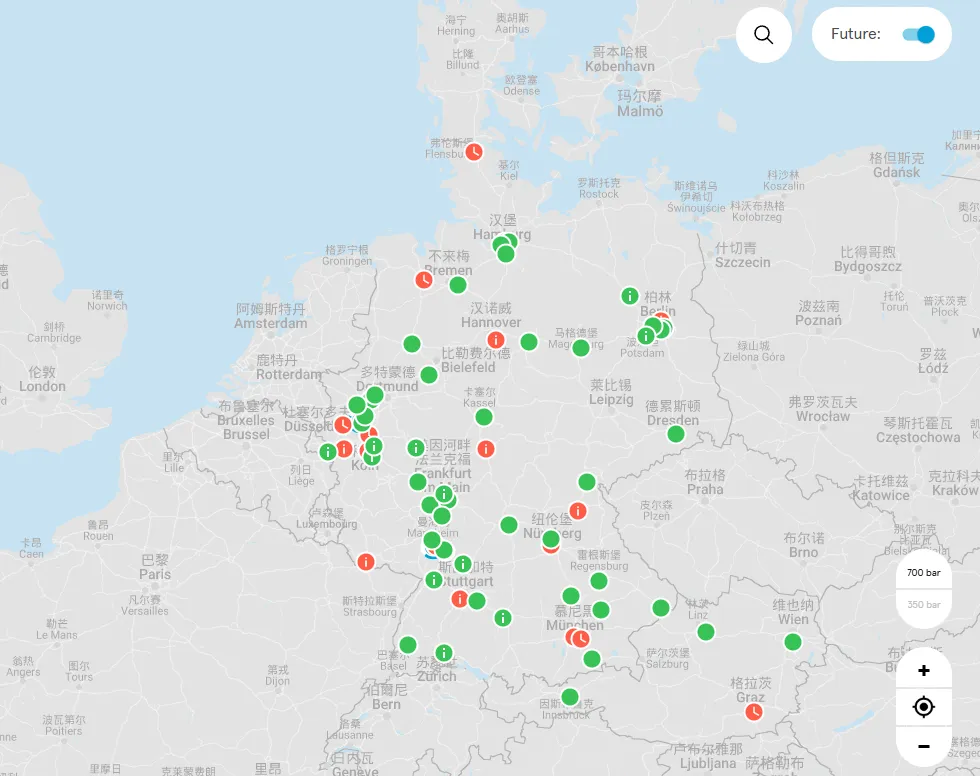Select the green station marker near Basel
Image resolution: width=980 pixels, height=776 pixels.
(408, 645)
